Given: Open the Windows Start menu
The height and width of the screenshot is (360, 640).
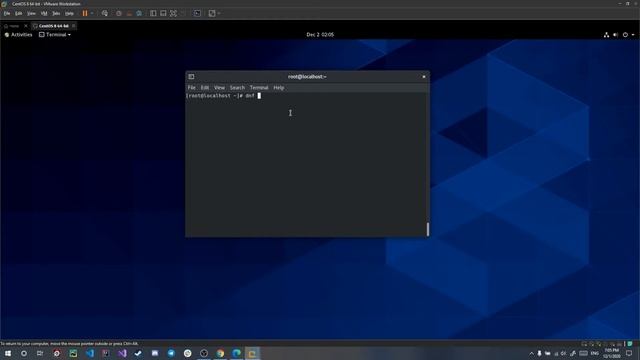Looking at the screenshot, I should click(8, 353).
